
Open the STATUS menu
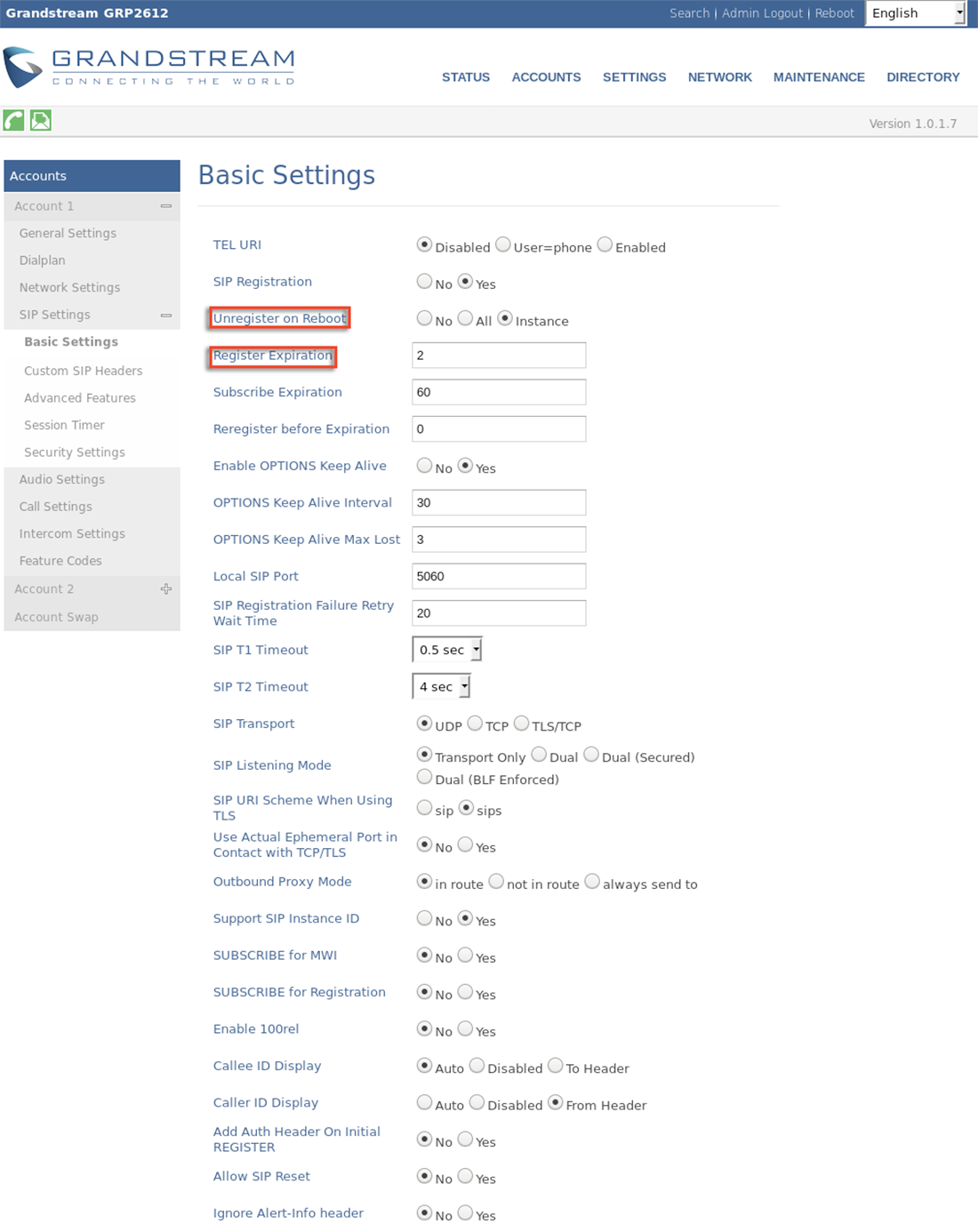[466, 77]
